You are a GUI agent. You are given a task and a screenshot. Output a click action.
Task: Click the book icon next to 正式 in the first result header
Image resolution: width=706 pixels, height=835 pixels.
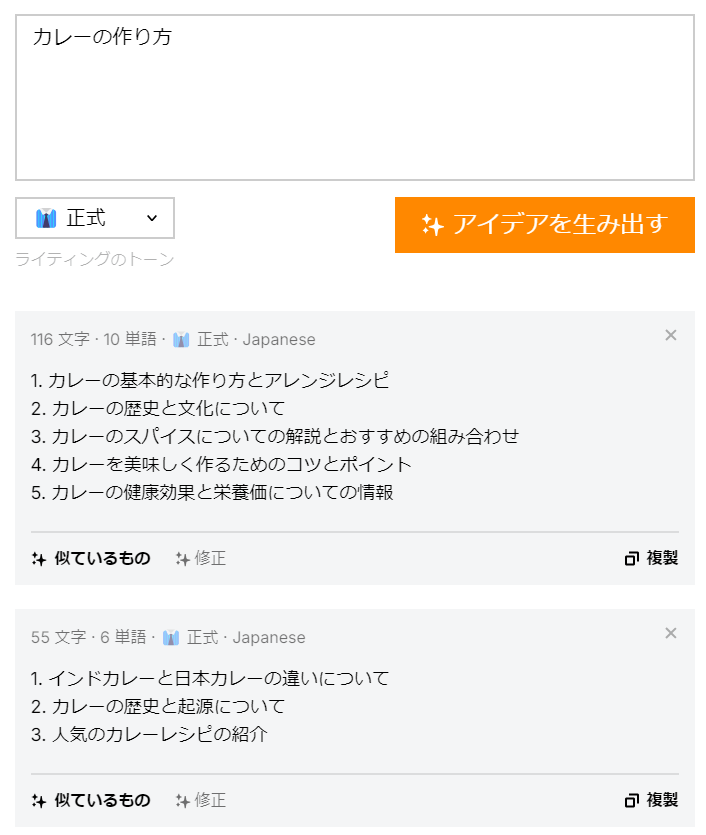[179, 339]
